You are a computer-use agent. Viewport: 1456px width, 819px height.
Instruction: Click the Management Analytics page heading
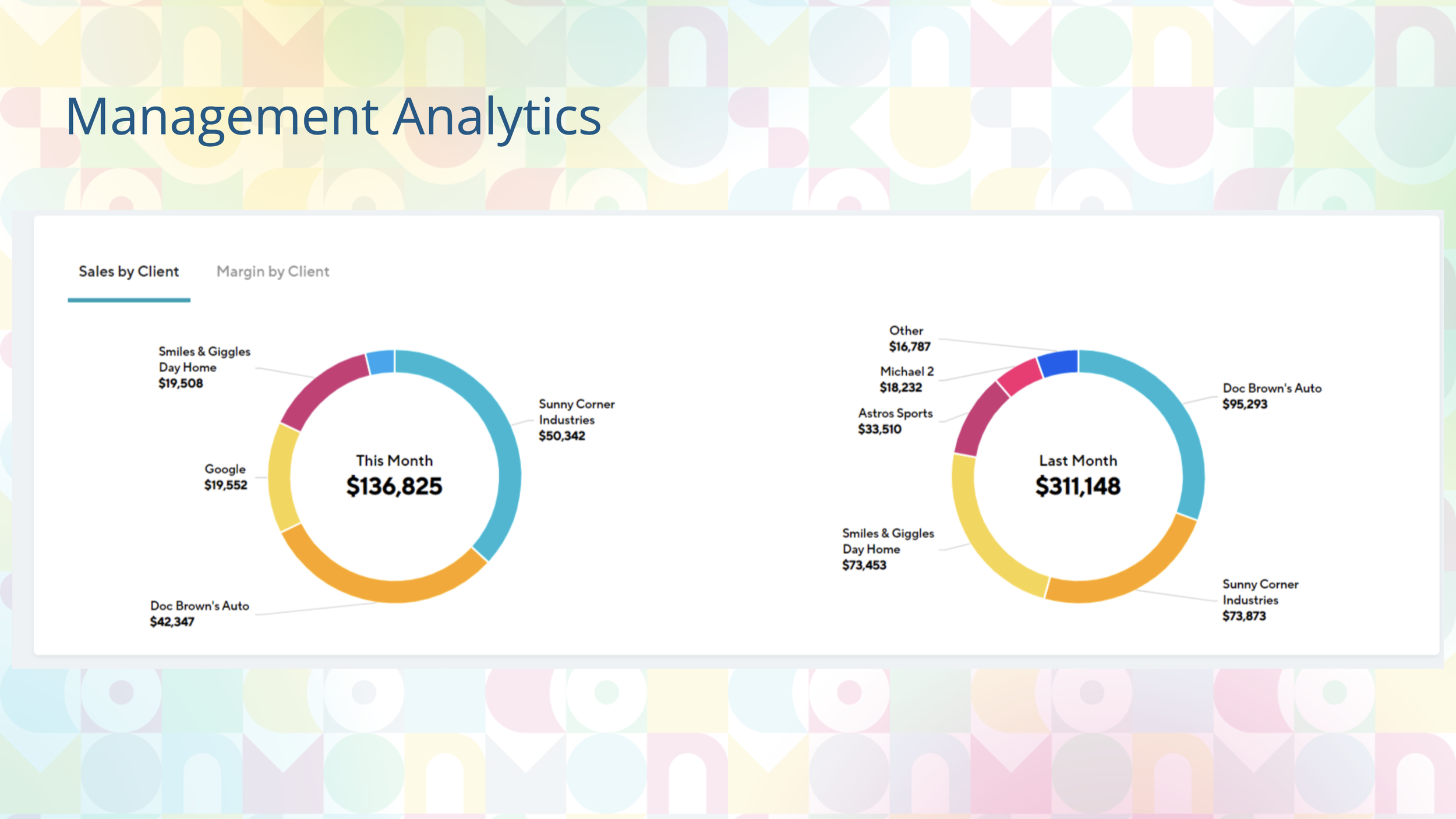coord(333,118)
